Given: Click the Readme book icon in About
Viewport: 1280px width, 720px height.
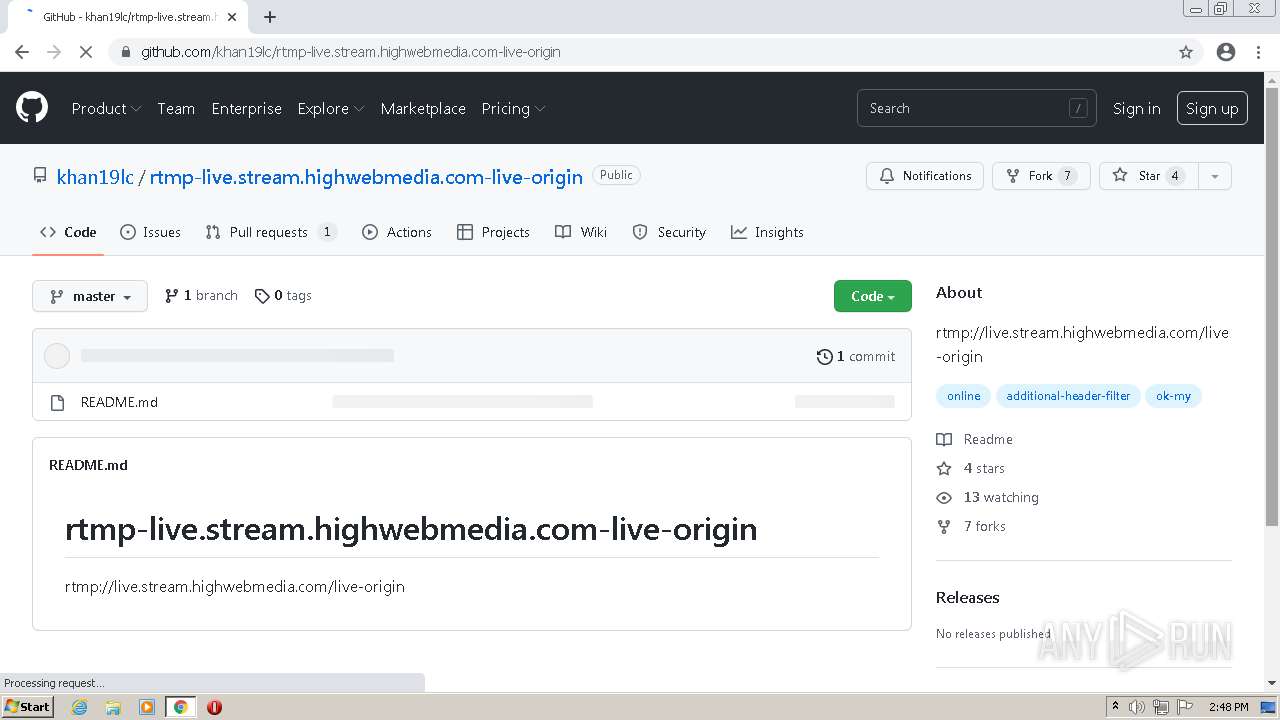Looking at the screenshot, I should click(944, 439).
